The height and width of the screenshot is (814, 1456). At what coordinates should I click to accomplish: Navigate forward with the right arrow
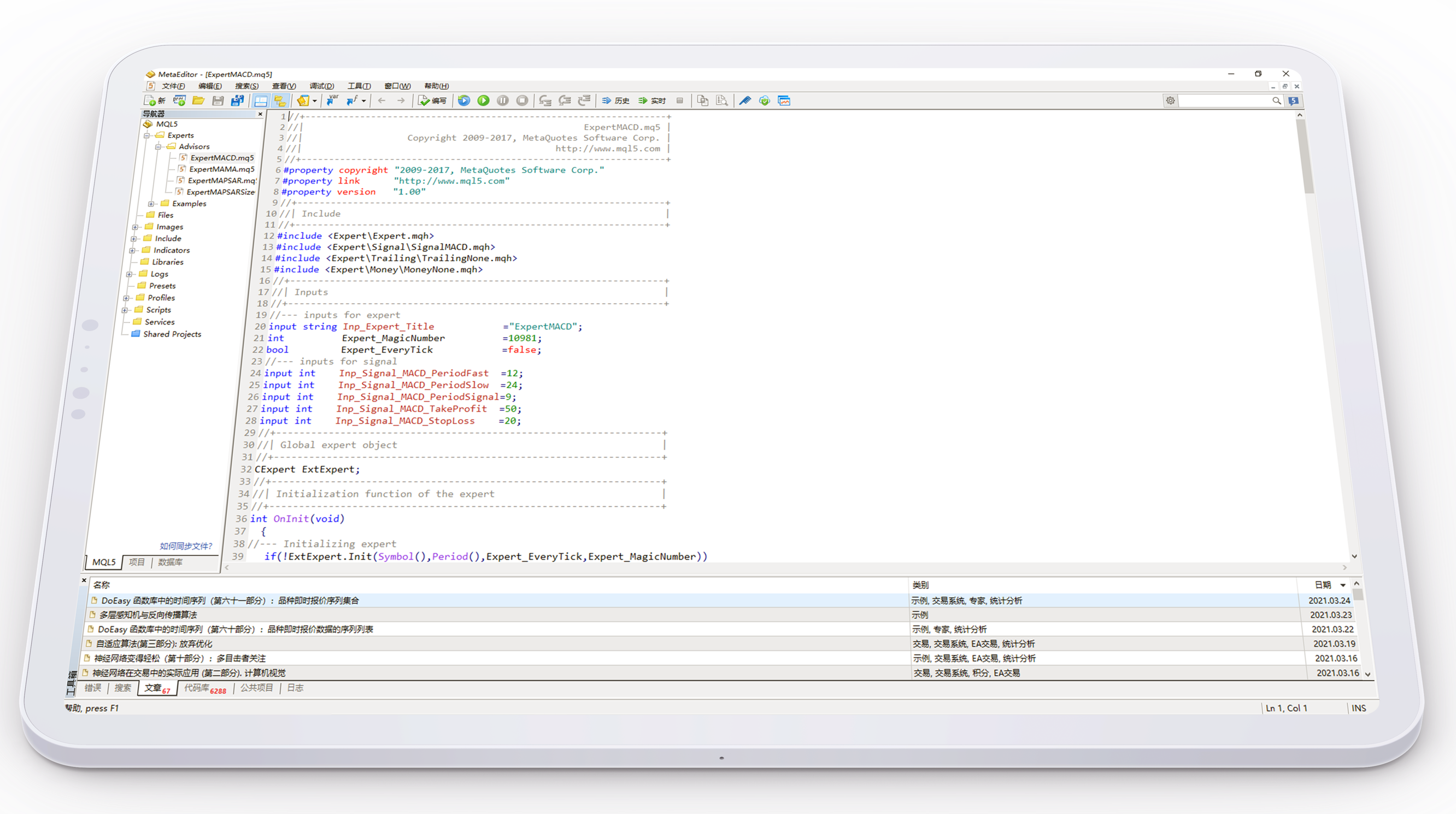click(401, 101)
